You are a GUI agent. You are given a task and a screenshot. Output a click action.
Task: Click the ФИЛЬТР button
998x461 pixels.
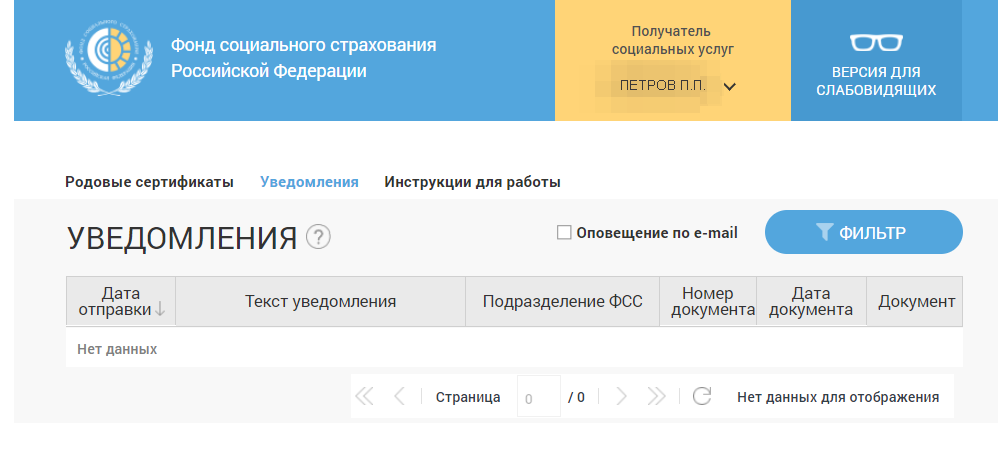863,232
